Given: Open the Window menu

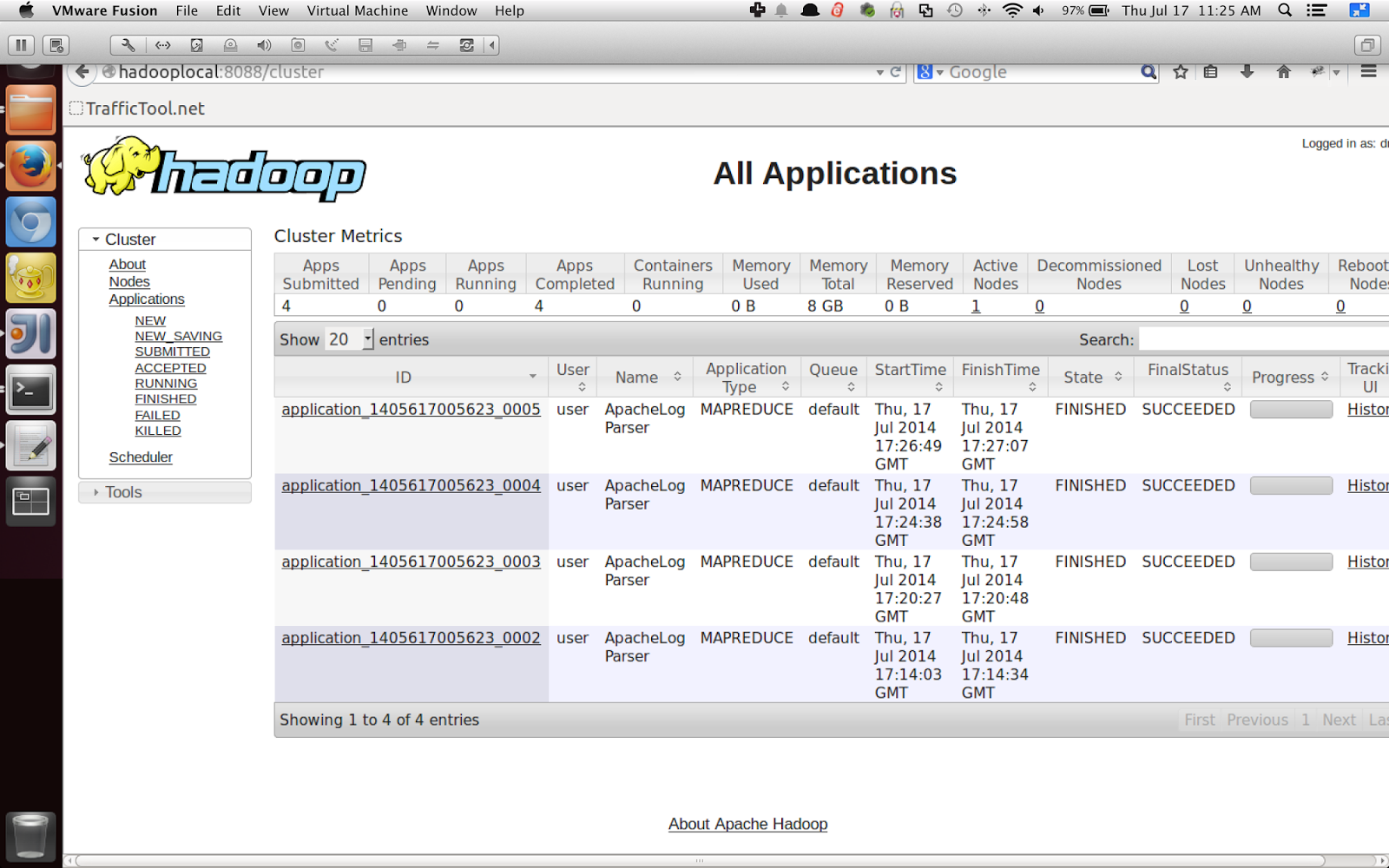Looking at the screenshot, I should coord(451,10).
